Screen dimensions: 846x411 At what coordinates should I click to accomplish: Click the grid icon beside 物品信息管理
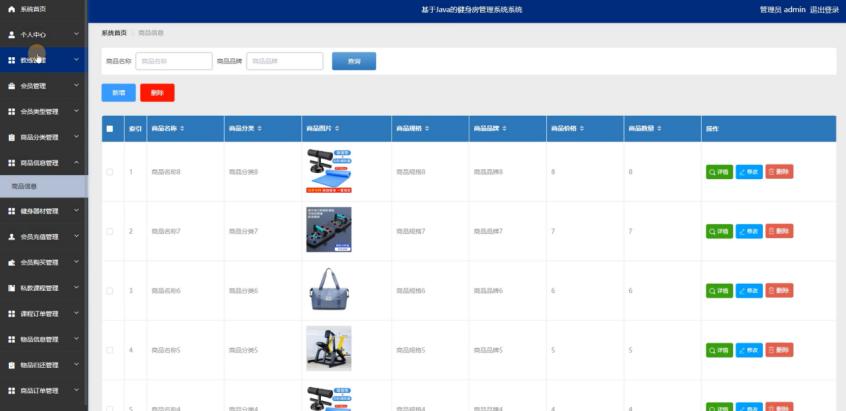point(11,339)
